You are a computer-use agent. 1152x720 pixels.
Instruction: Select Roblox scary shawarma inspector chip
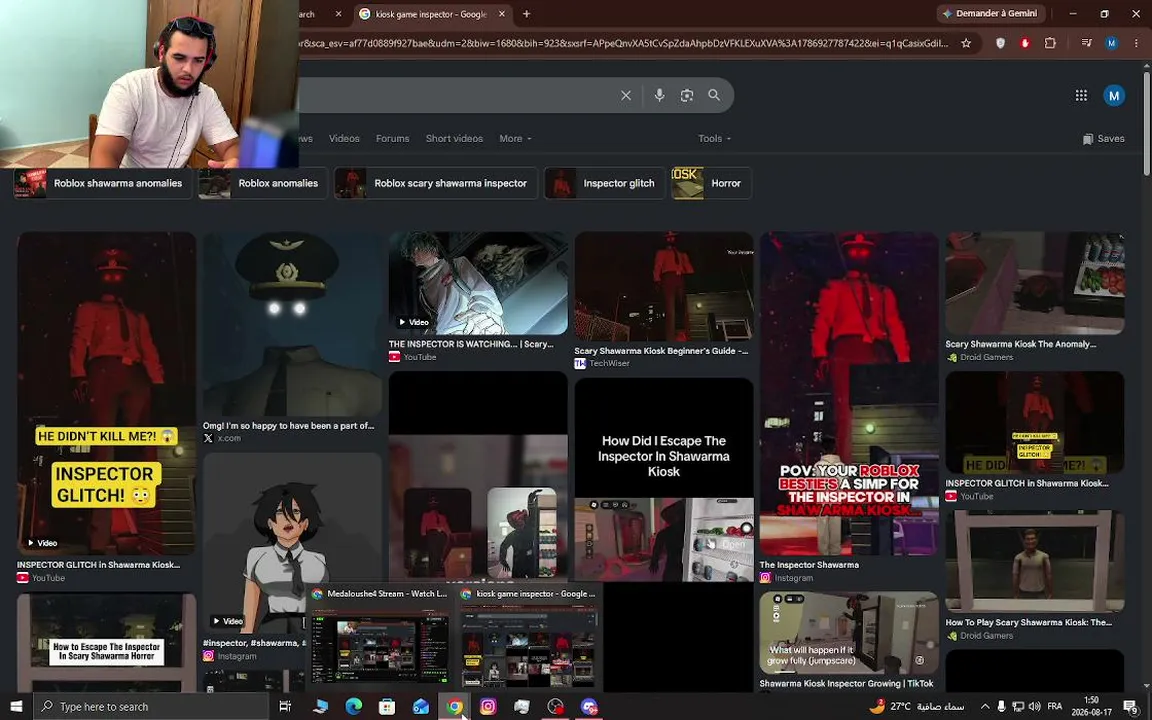(436, 184)
